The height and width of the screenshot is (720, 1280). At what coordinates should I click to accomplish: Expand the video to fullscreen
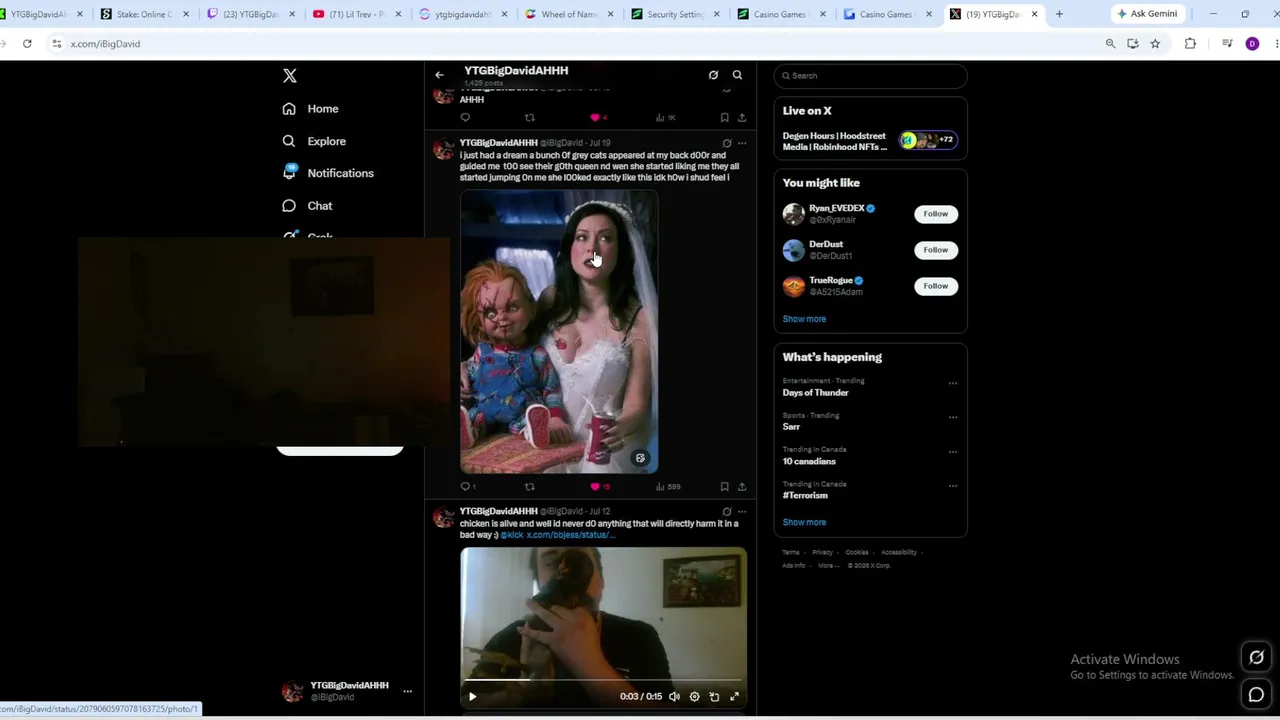pos(734,697)
